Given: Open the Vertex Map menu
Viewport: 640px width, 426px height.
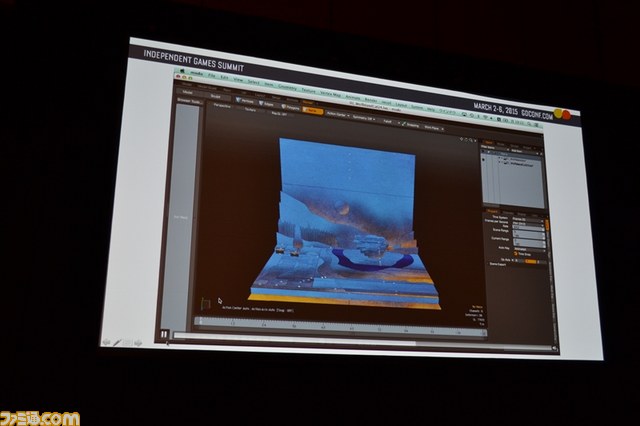Looking at the screenshot, I should coord(331,94).
